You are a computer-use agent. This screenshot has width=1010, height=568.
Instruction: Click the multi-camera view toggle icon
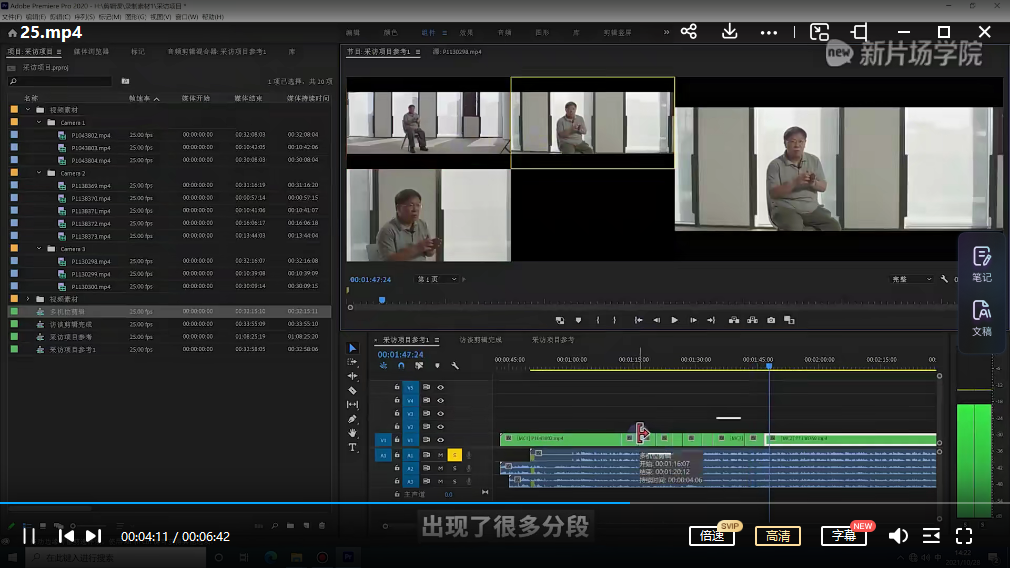click(560, 320)
